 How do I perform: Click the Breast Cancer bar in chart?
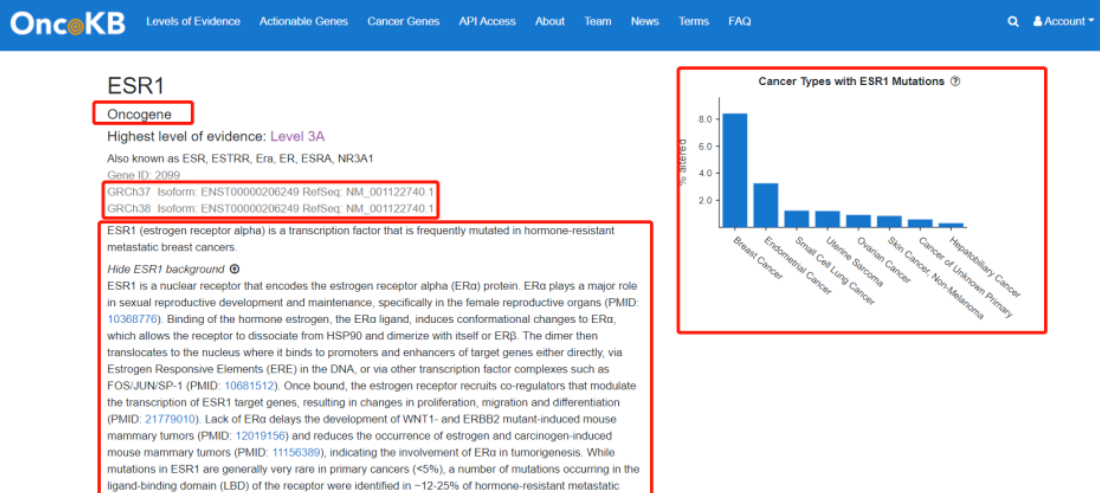coord(735,170)
